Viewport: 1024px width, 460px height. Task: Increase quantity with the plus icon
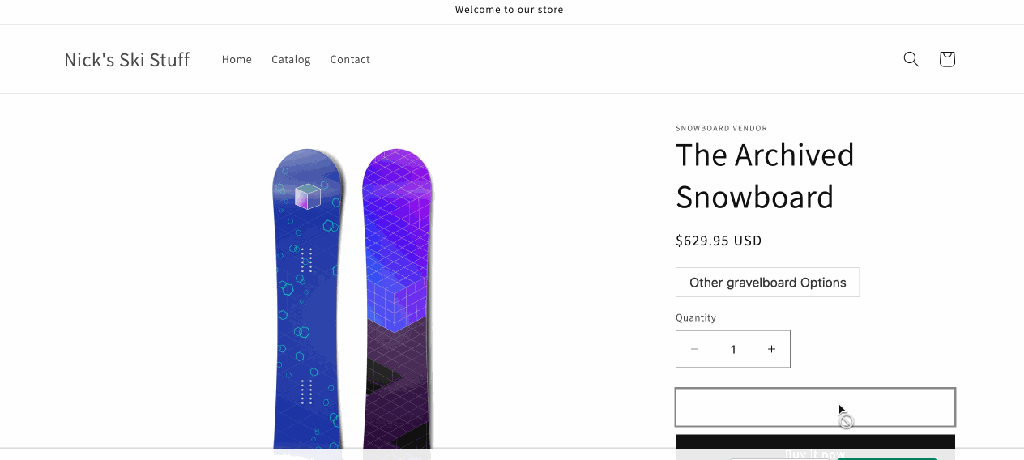(771, 349)
